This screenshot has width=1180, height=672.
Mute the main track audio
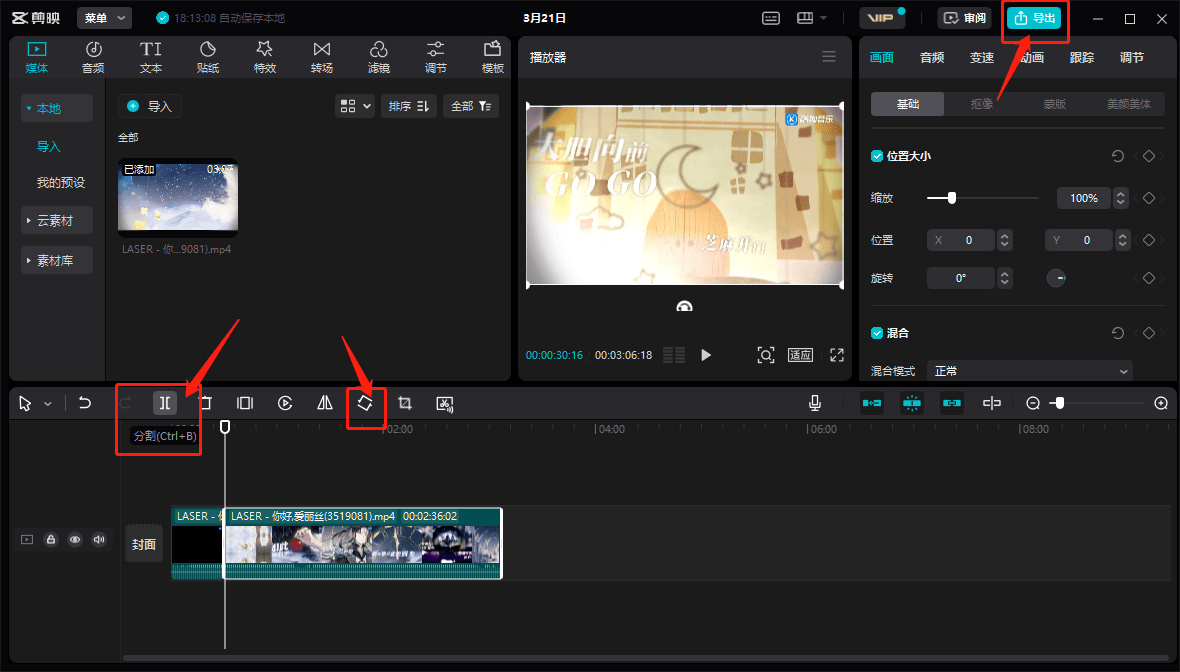point(99,540)
